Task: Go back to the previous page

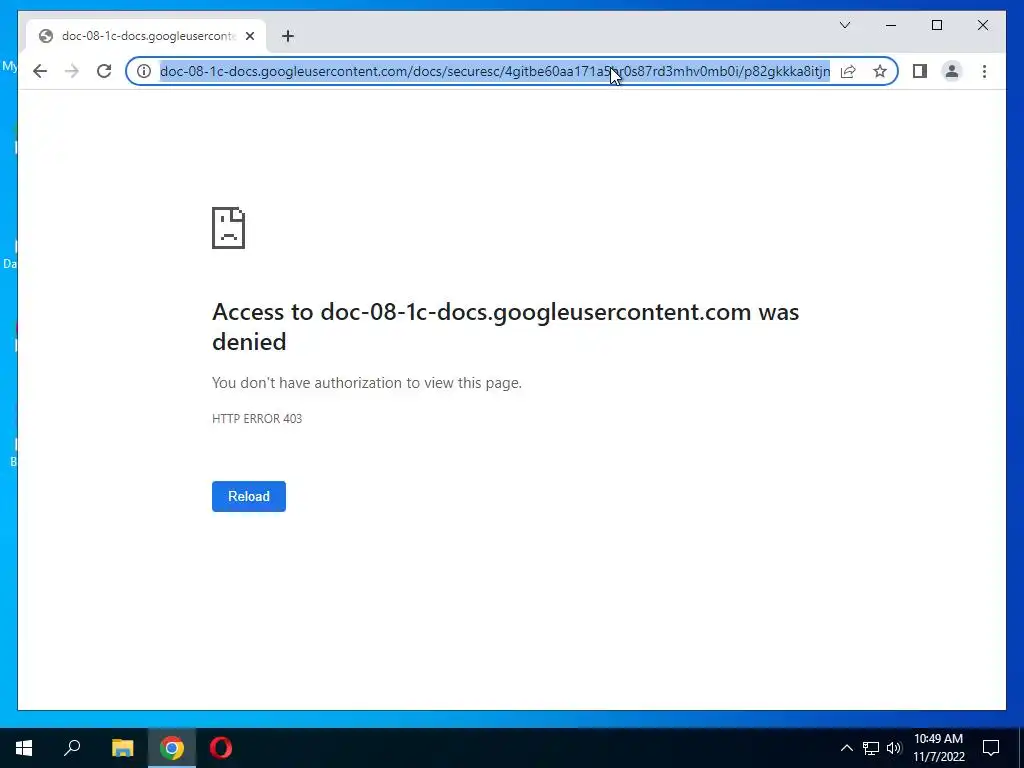Action: 40,71
